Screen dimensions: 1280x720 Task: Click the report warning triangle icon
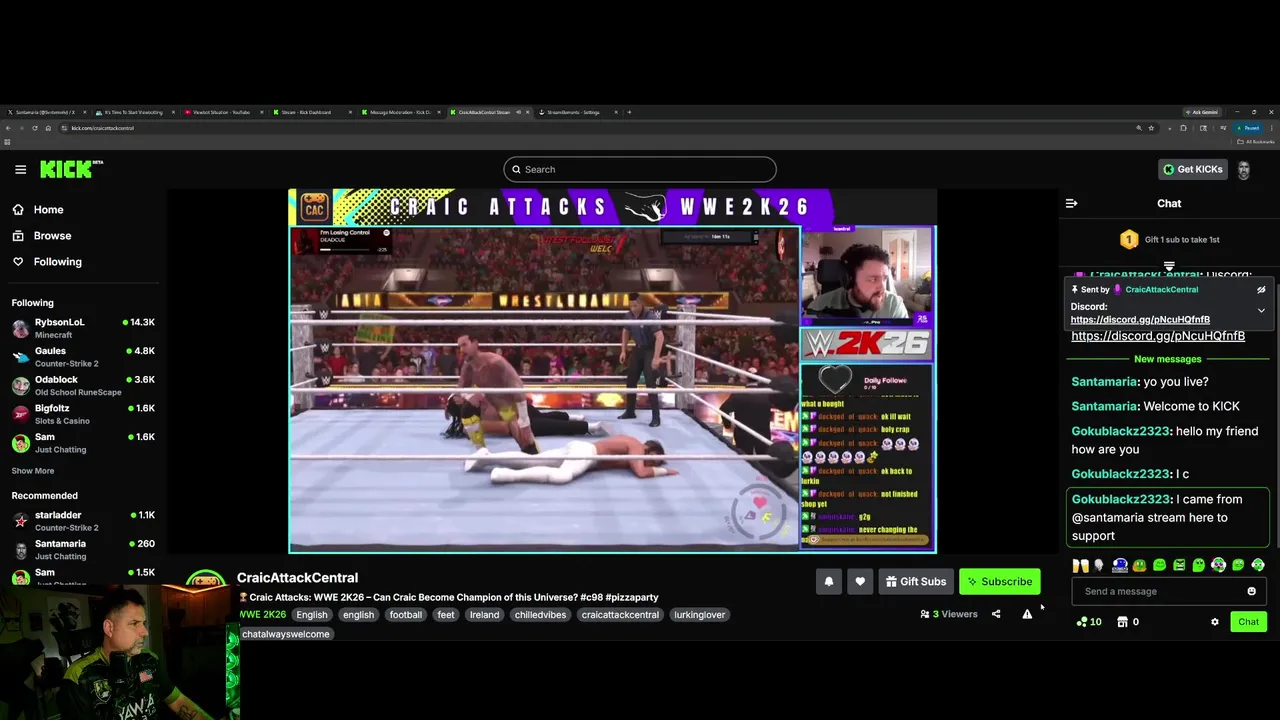click(x=1027, y=614)
